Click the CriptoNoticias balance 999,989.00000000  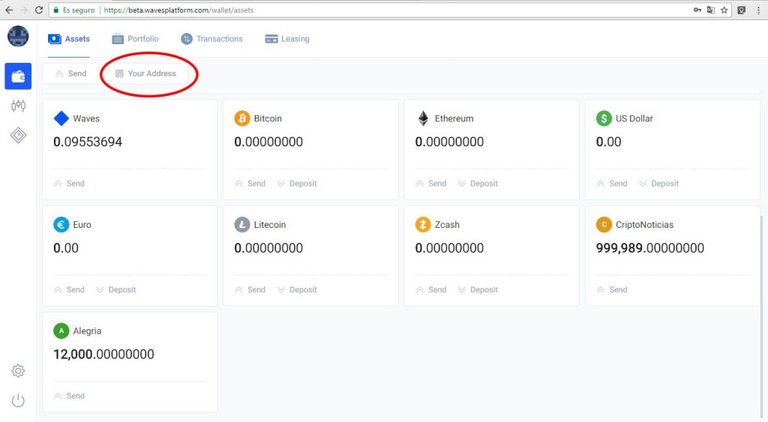pos(650,248)
